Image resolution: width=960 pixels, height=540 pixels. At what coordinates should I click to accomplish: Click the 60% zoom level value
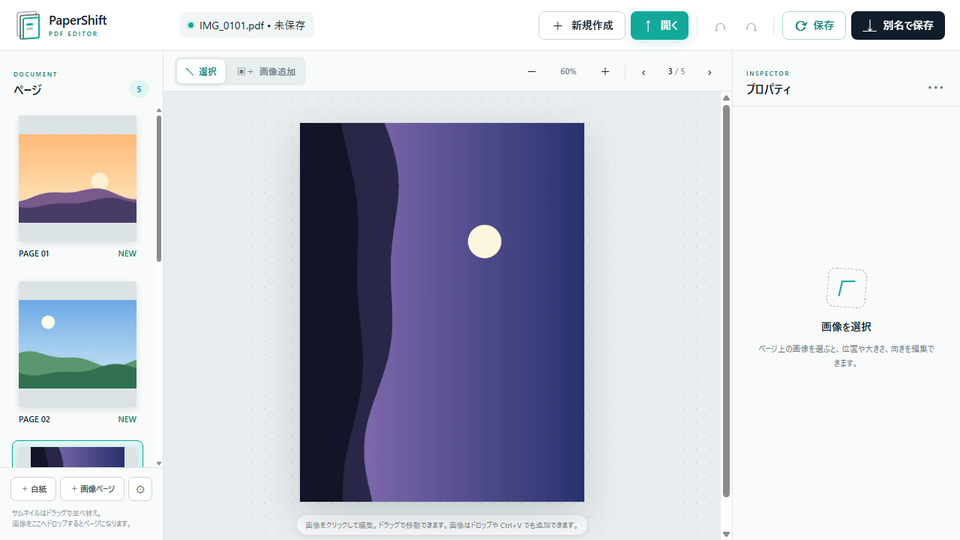568,72
